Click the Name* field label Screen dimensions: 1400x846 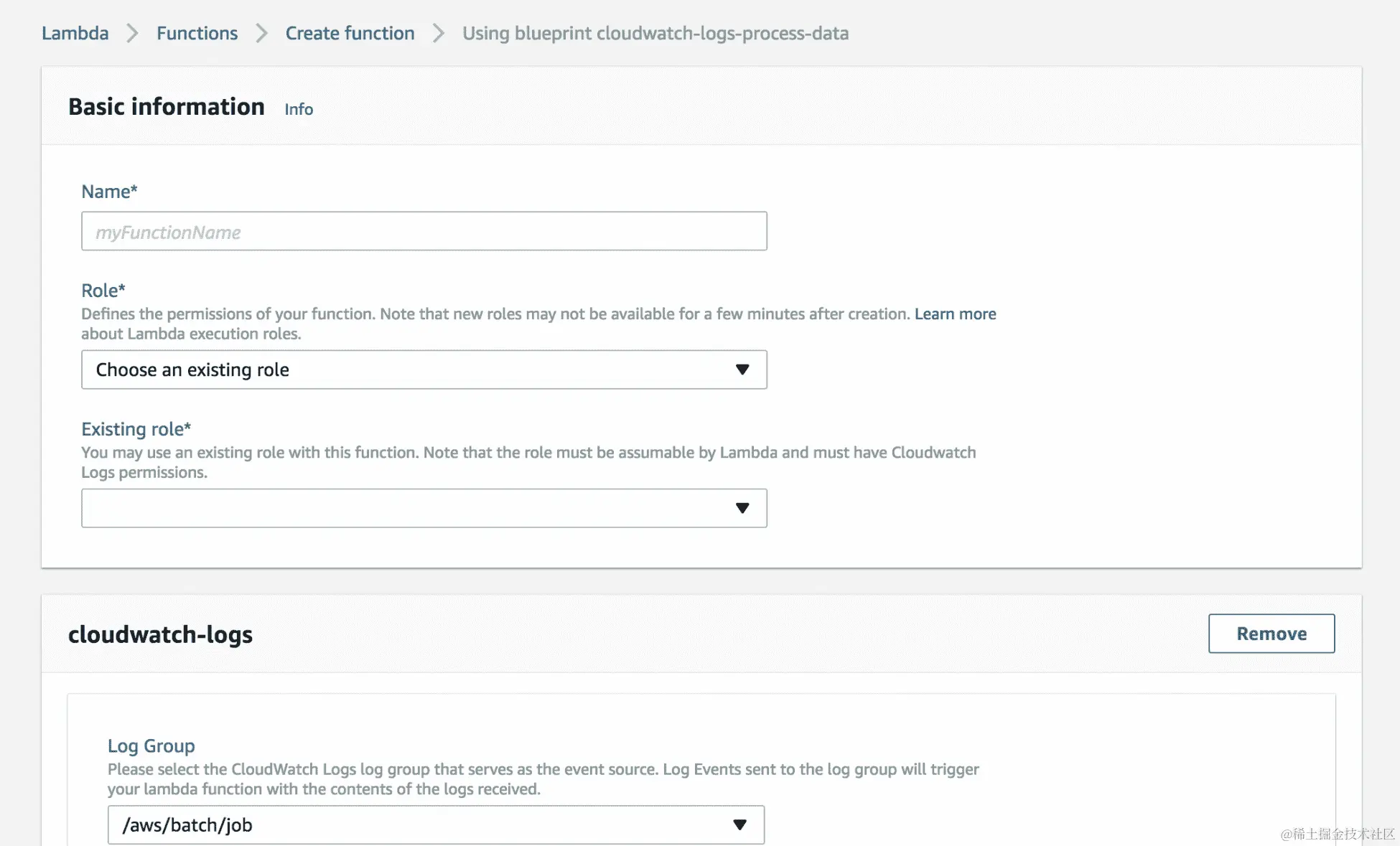pos(108,192)
